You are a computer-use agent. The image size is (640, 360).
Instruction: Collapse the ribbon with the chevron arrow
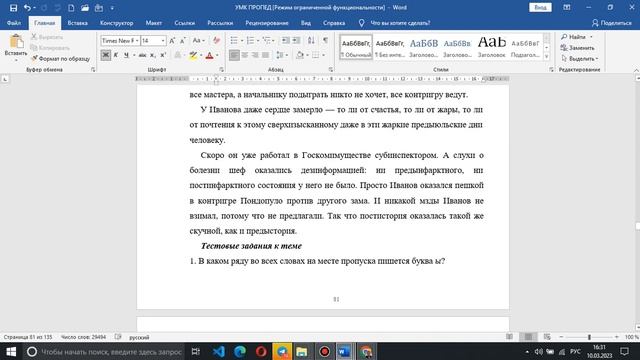[x=636, y=70]
